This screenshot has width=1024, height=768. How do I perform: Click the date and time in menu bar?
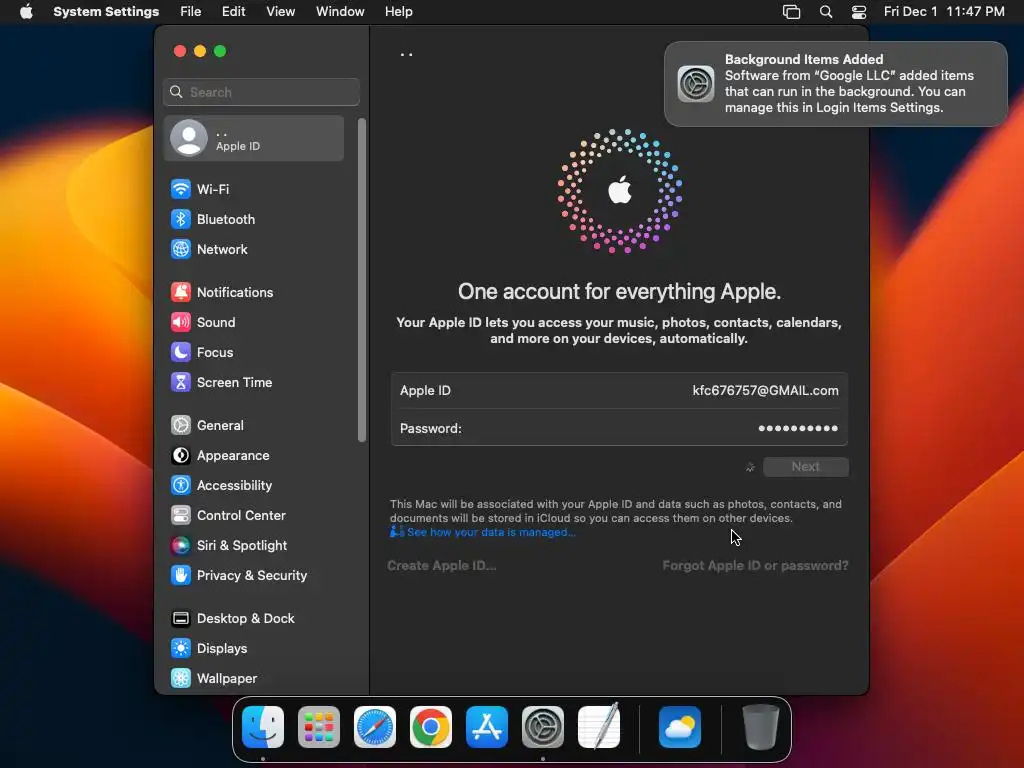pos(944,12)
